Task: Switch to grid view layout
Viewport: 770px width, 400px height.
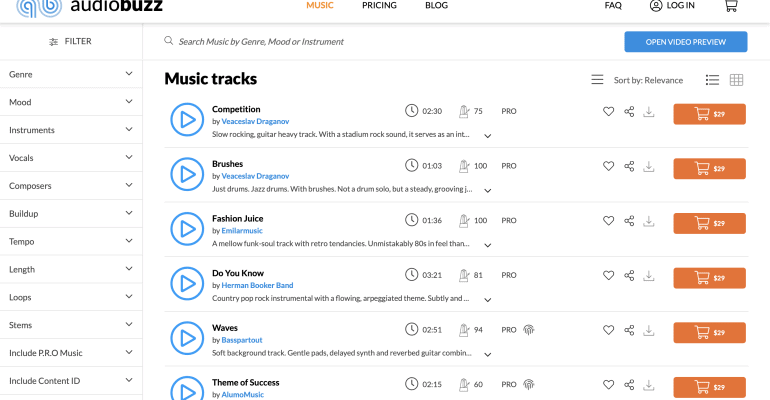Action: pos(736,80)
